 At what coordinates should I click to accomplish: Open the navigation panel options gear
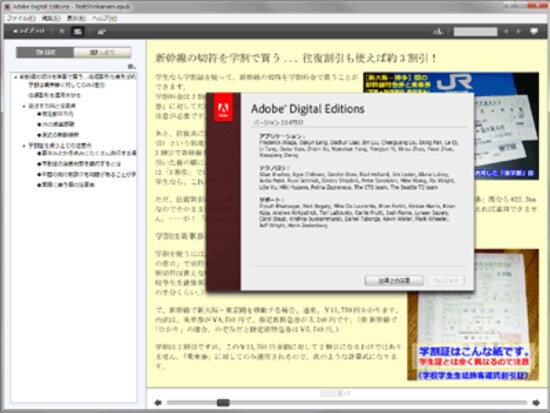coord(131,66)
